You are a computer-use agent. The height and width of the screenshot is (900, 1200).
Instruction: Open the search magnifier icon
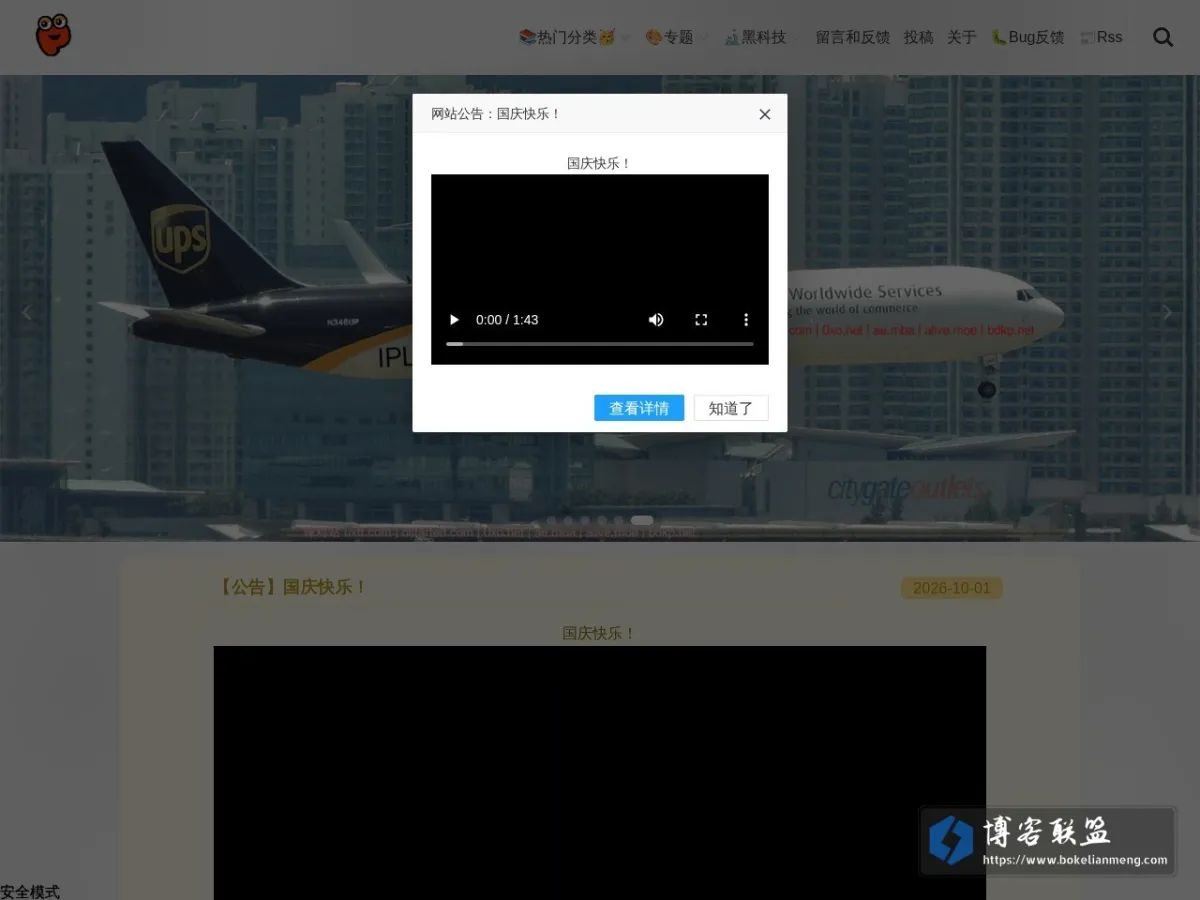tap(1163, 37)
